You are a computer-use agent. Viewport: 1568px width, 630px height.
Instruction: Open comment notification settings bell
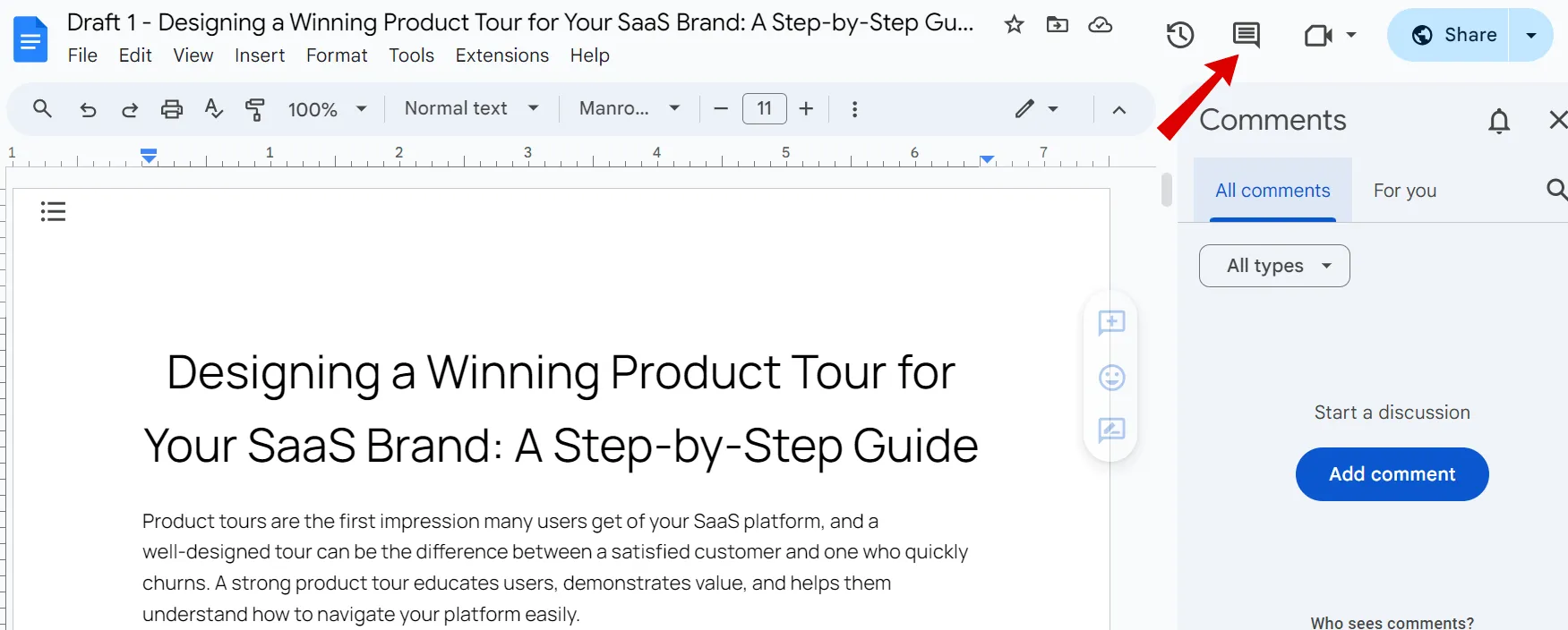point(1499,121)
